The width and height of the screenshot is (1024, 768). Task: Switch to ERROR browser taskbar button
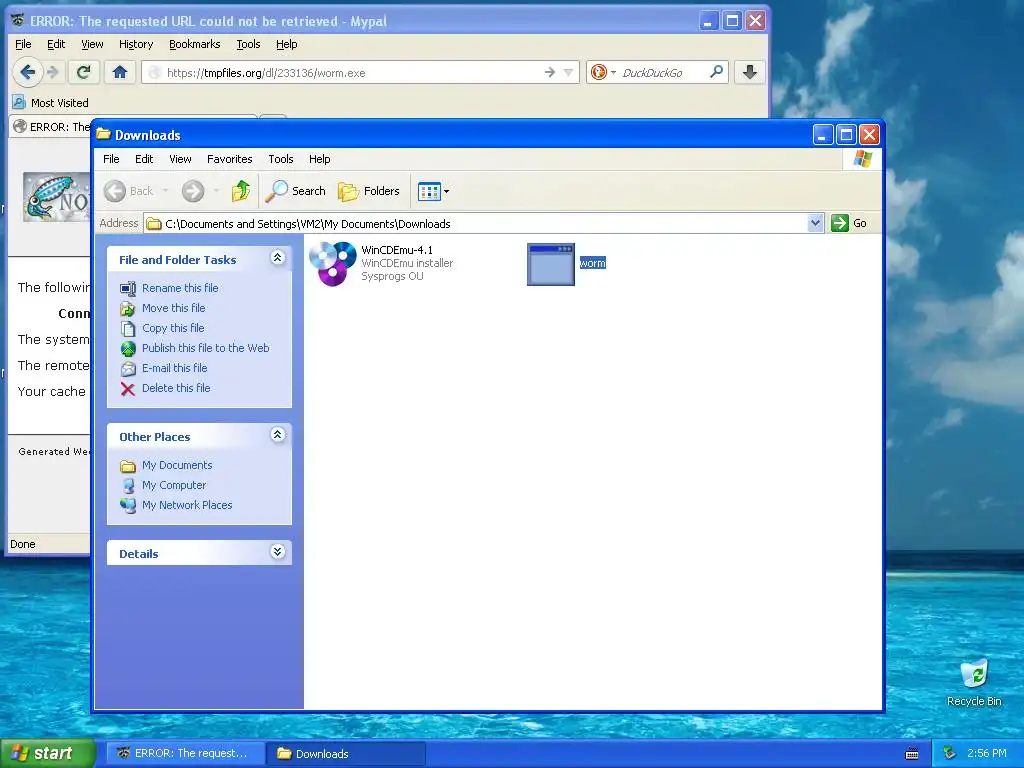tap(185, 754)
